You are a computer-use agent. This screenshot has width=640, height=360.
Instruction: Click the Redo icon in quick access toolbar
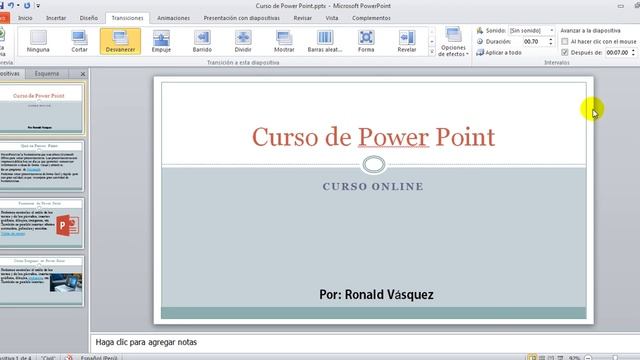(27, 5)
